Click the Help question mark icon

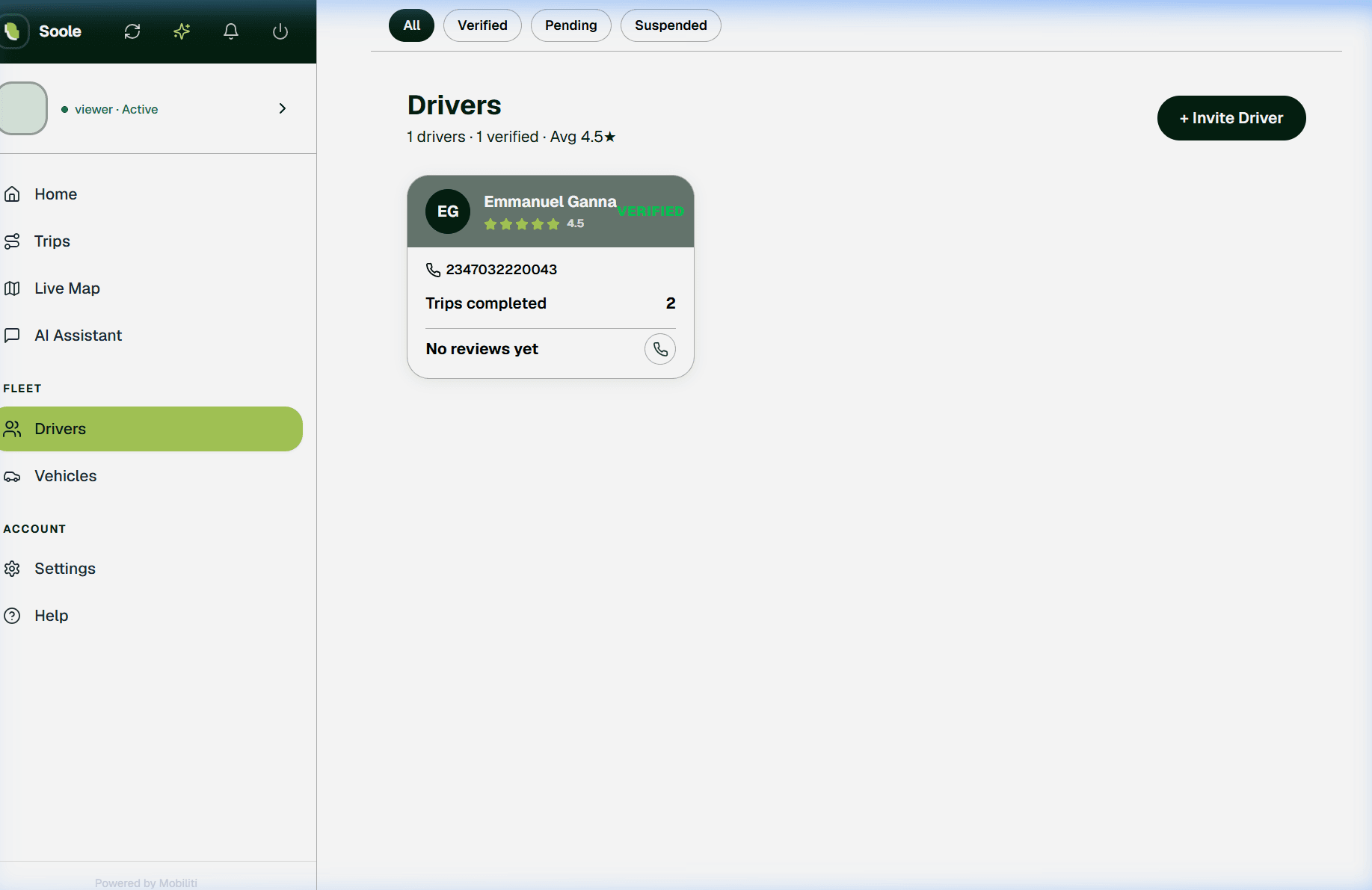coord(12,616)
